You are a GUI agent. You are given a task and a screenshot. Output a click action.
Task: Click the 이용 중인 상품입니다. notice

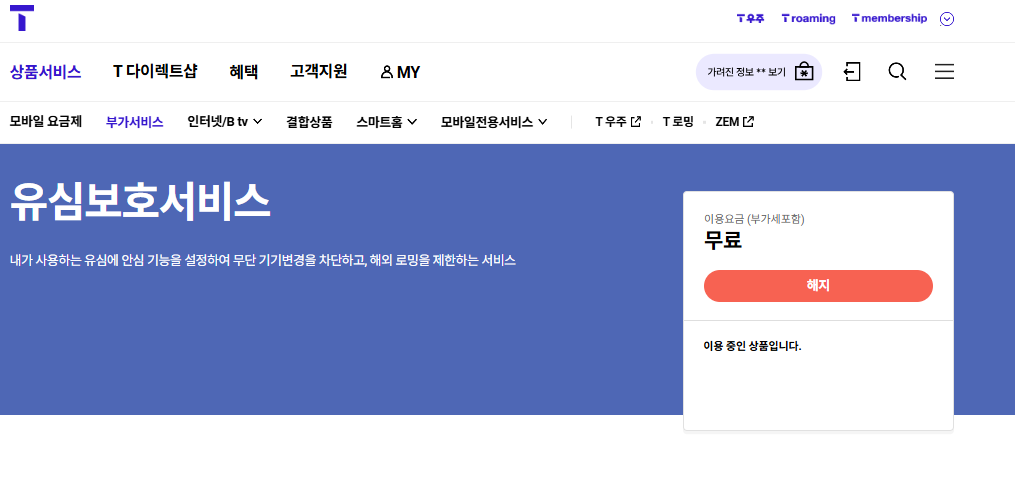[752, 346]
